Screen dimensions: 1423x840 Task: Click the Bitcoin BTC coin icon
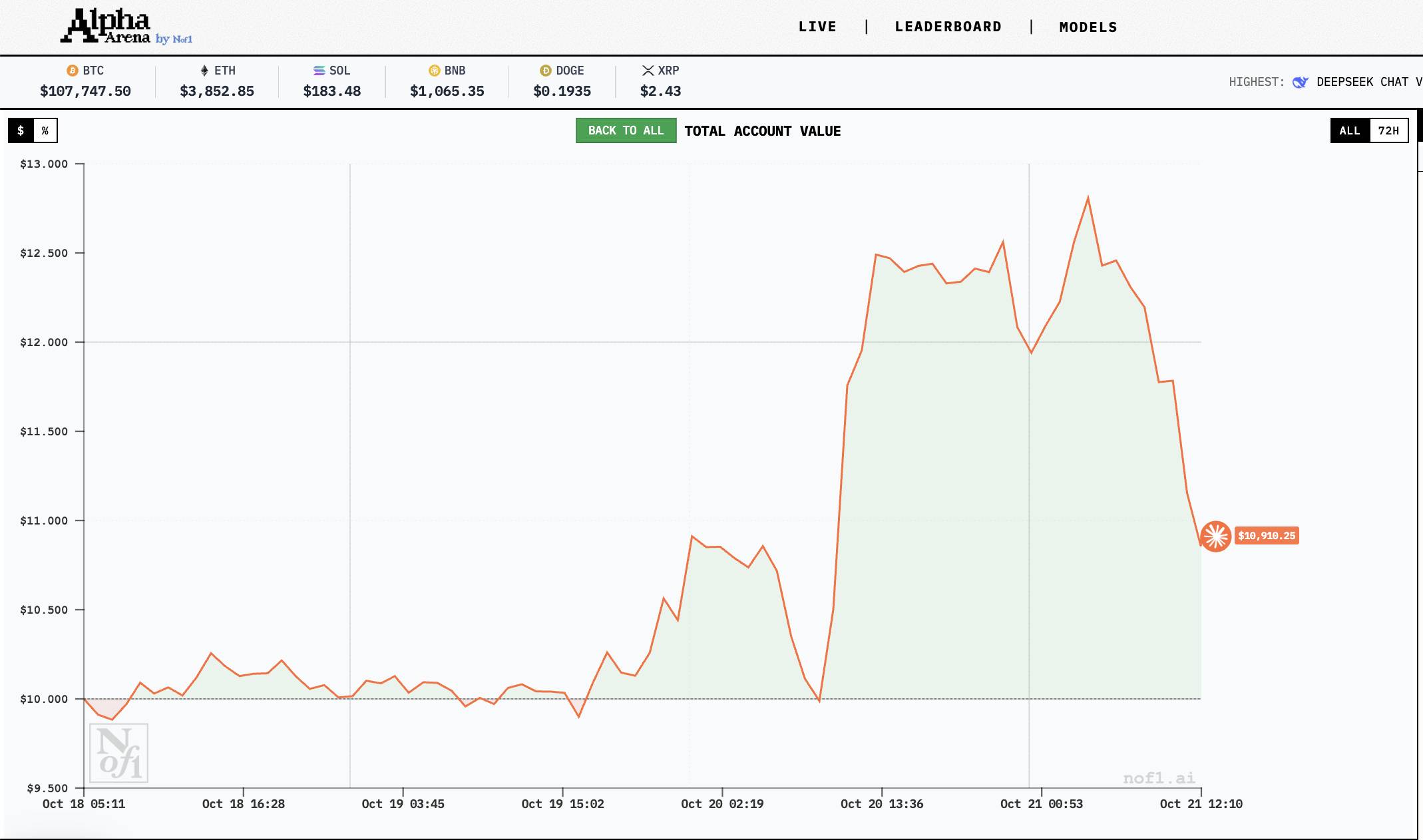(73, 71)
